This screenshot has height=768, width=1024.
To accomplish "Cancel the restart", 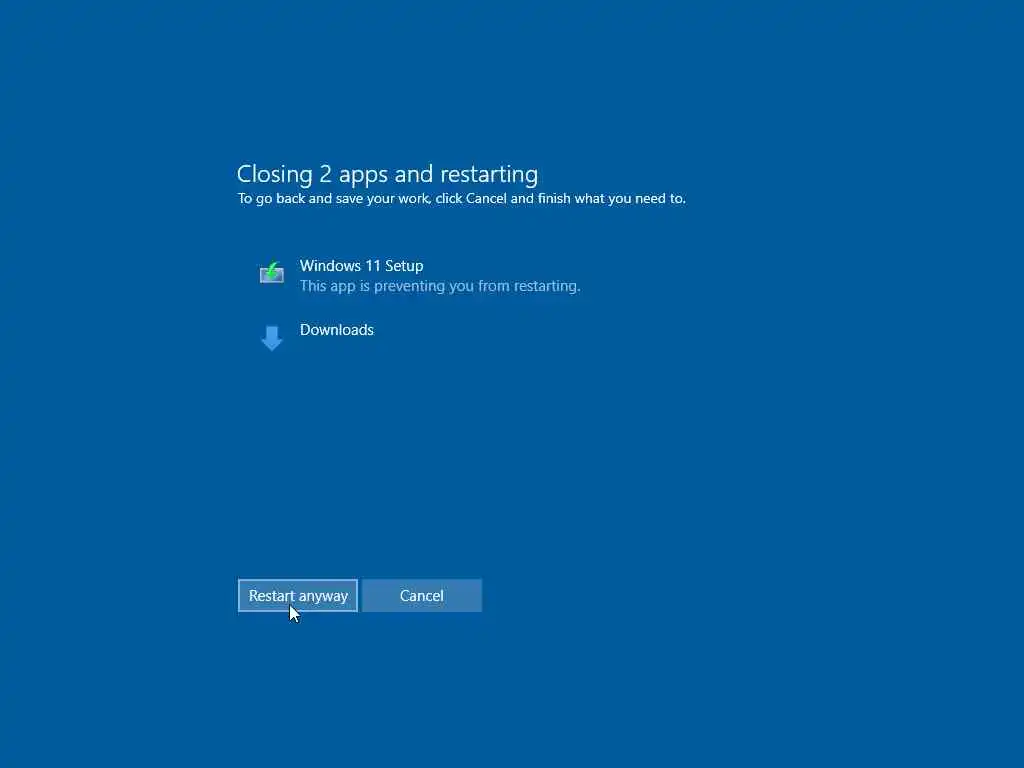I will pyautogui.click(x=422, y=596).
